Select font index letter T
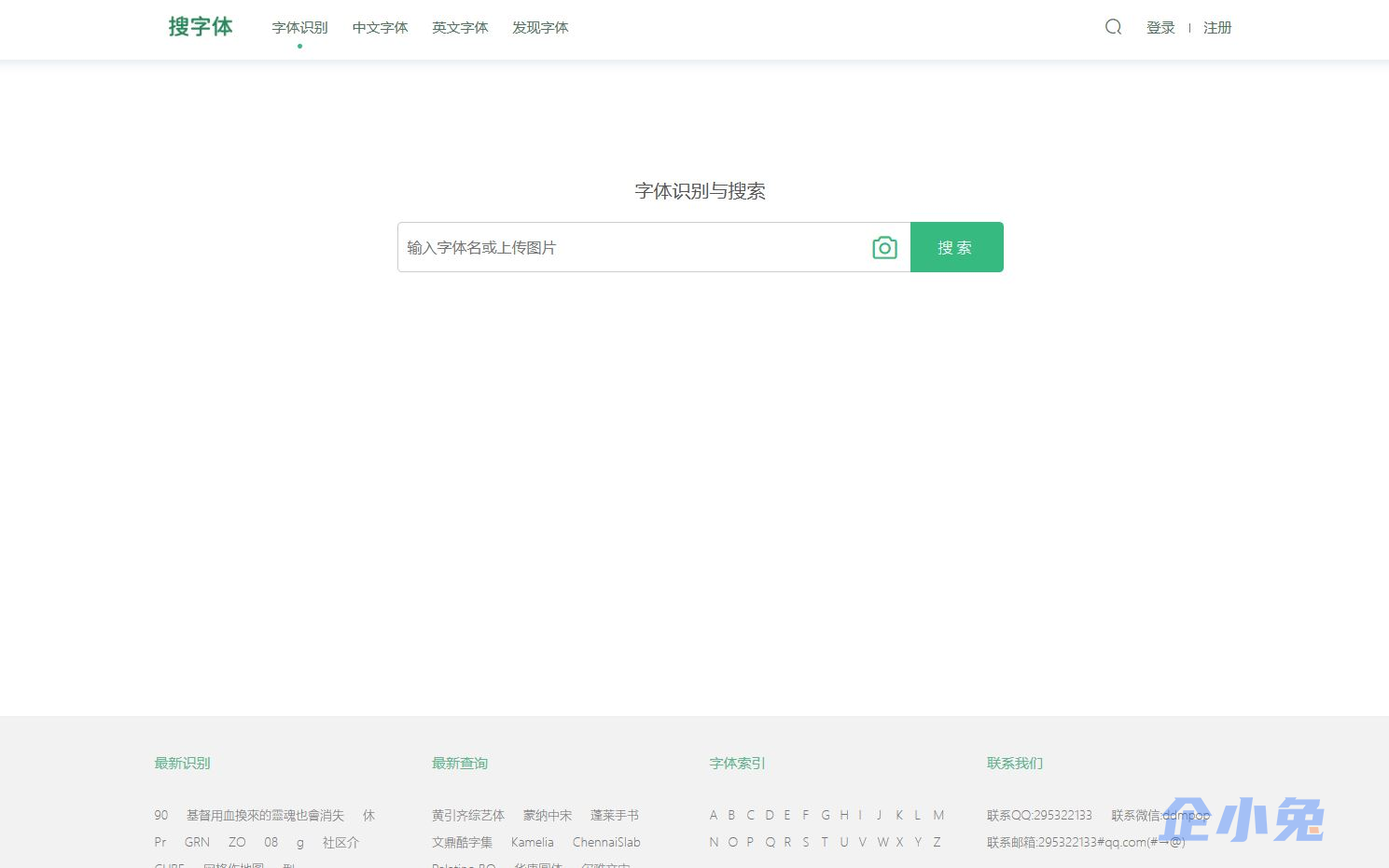 pyautogui.click(x=825, y=843)
